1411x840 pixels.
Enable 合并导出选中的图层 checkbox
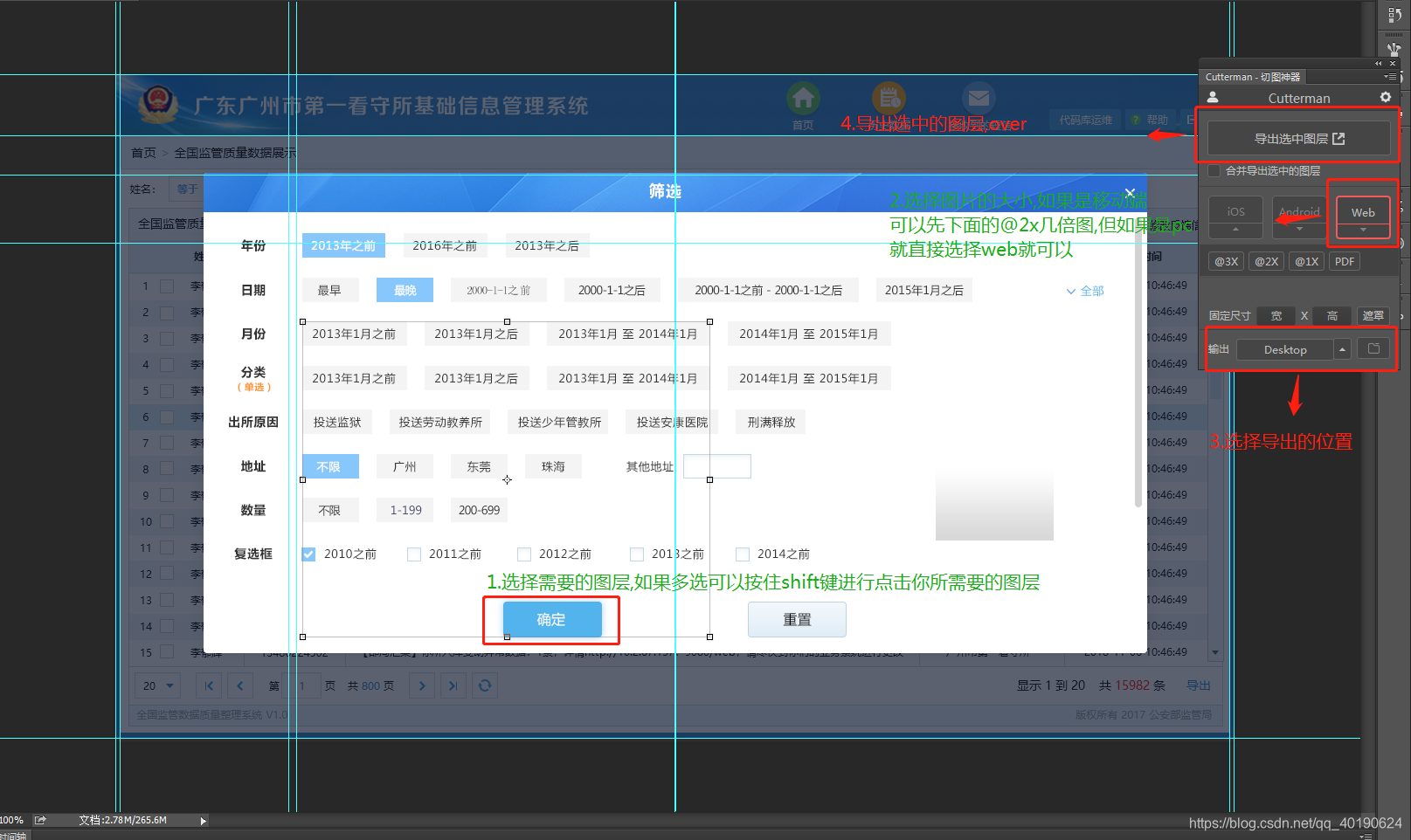(1214, 171)
